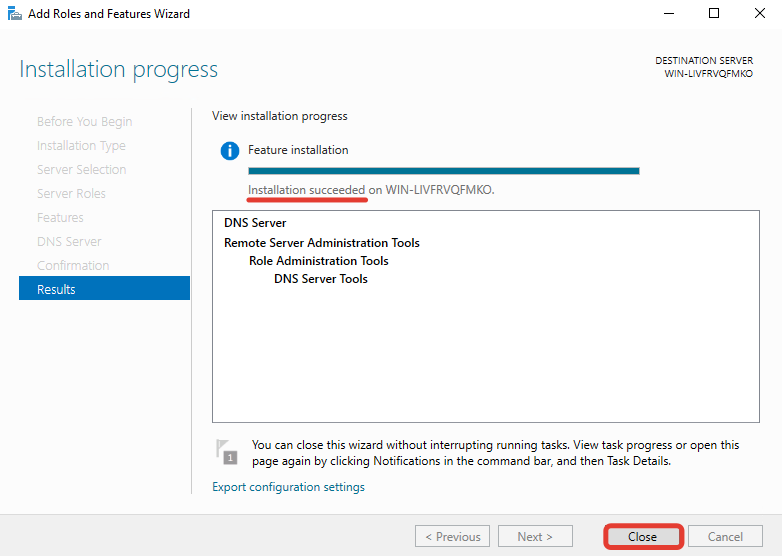Image resolution: width=782 pixels, height=556 pixels.
Task: Select Remote Server Administration Tools entry
Action: coord(322,243)
